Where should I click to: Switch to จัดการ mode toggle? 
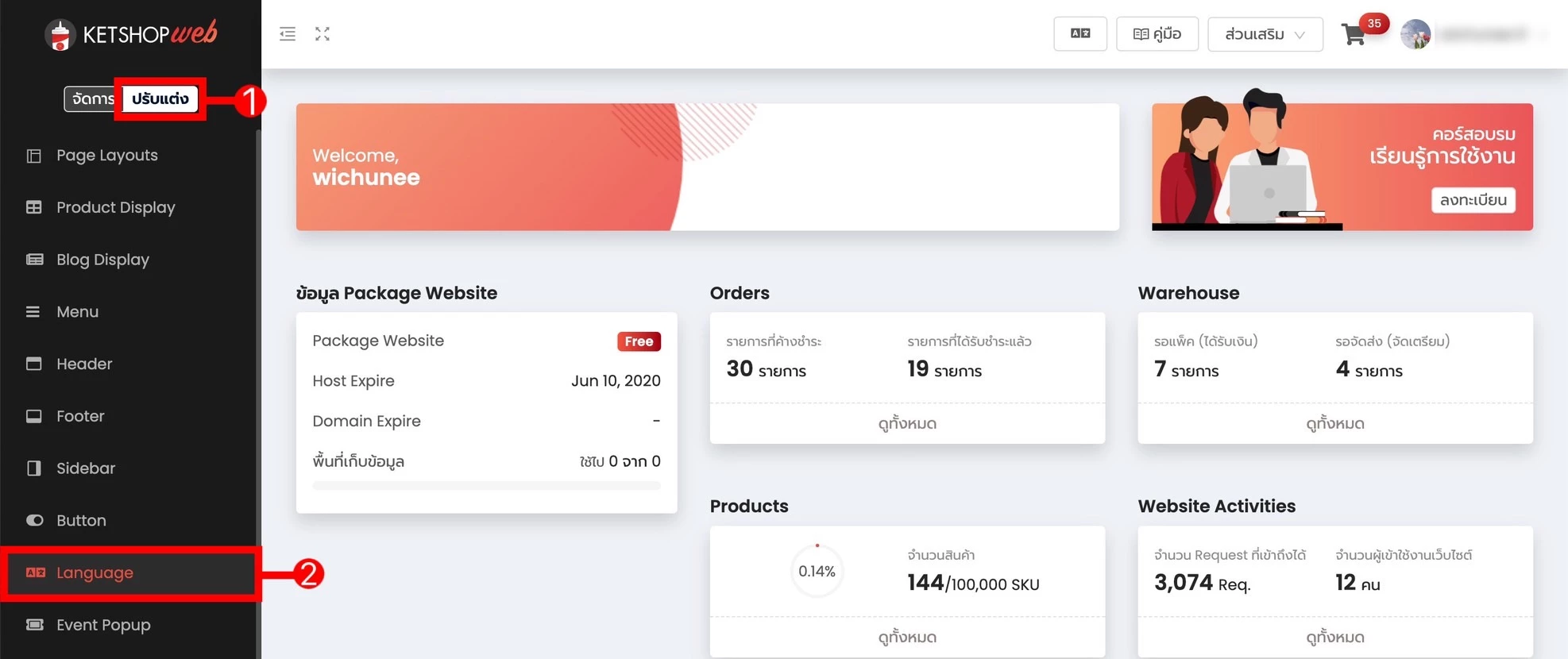pyautogui.click(x=91, y=99)
